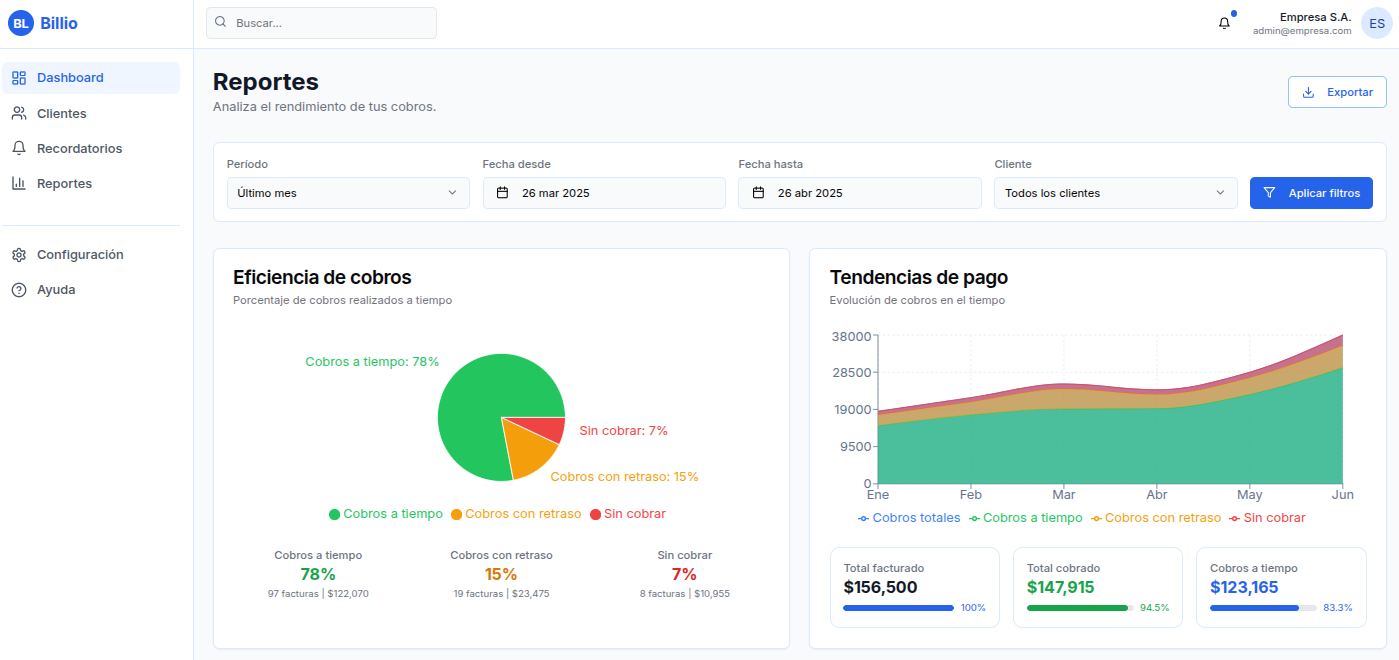Open Recordatorios using its bell icon
The width and height of the screenshot is (1399, 660).
(18, 148)
